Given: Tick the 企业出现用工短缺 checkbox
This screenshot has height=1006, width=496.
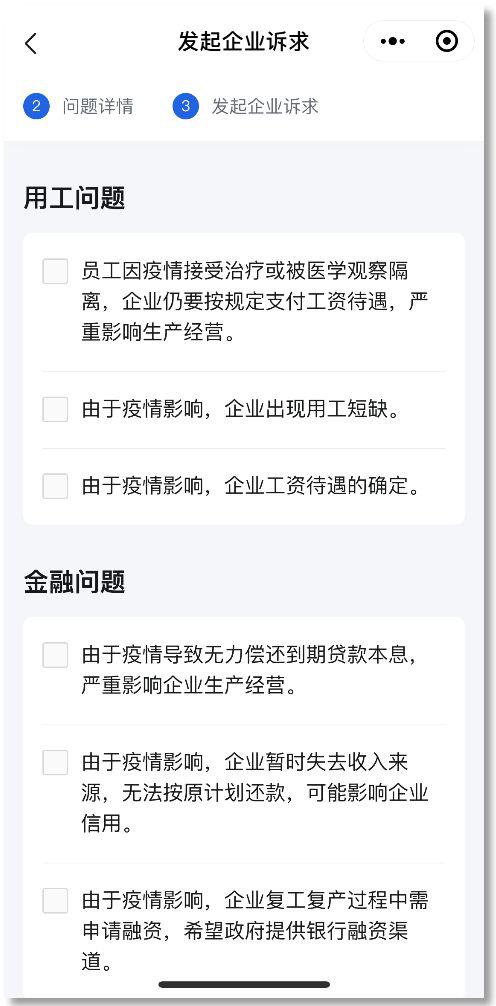Looking at the screenshot, I should tap(55, 409).
